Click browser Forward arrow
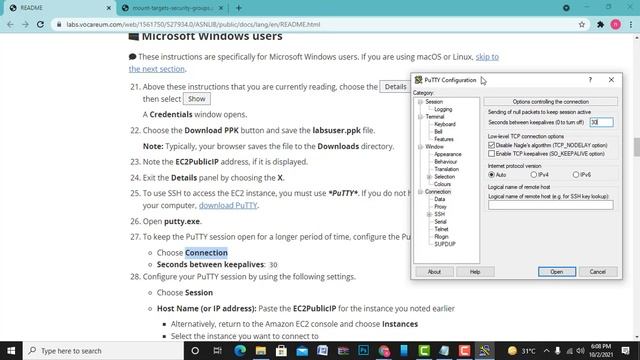Screen dimensions: 640x360 pos(25,24)
